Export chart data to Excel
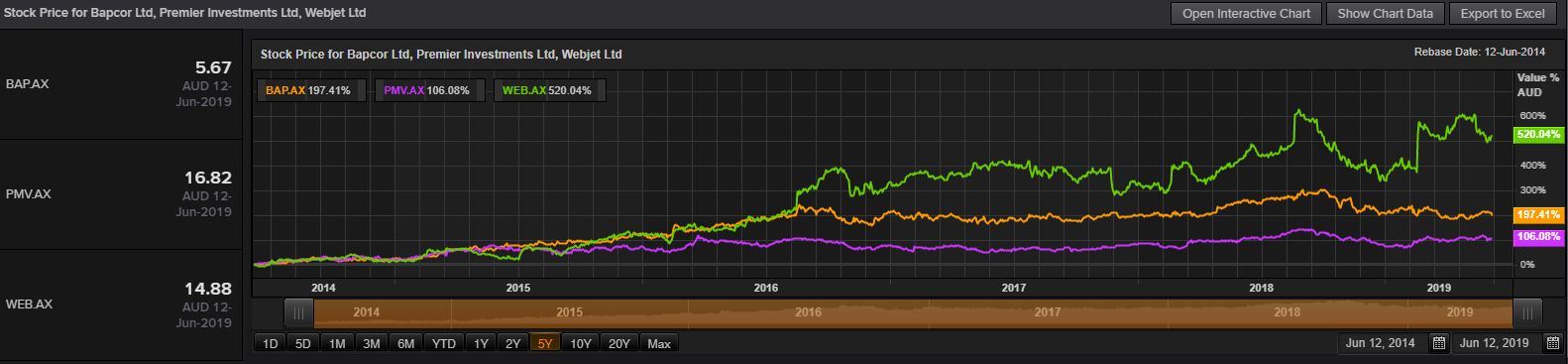 pos(1503,14)
